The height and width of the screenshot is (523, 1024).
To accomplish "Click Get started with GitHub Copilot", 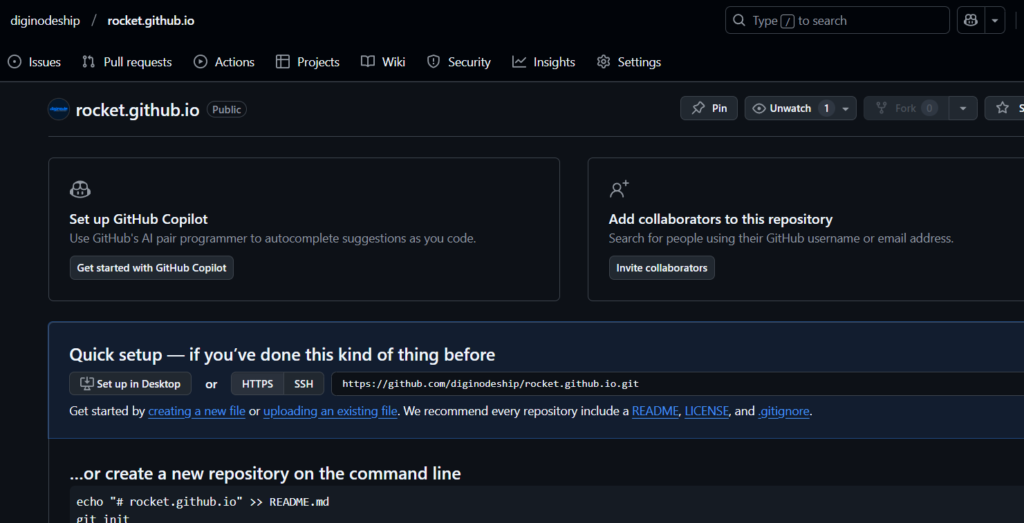I will pyautogui.click(x=152, y=268).
